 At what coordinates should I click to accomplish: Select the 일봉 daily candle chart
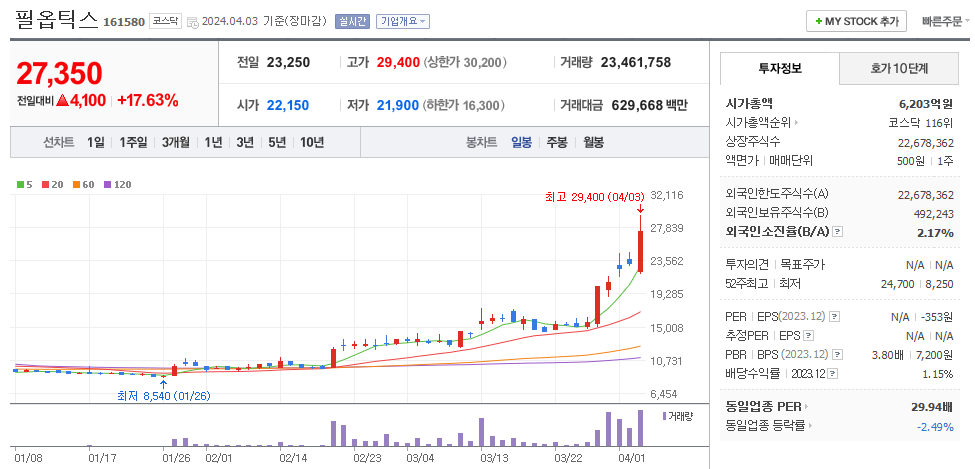point(521,142)
